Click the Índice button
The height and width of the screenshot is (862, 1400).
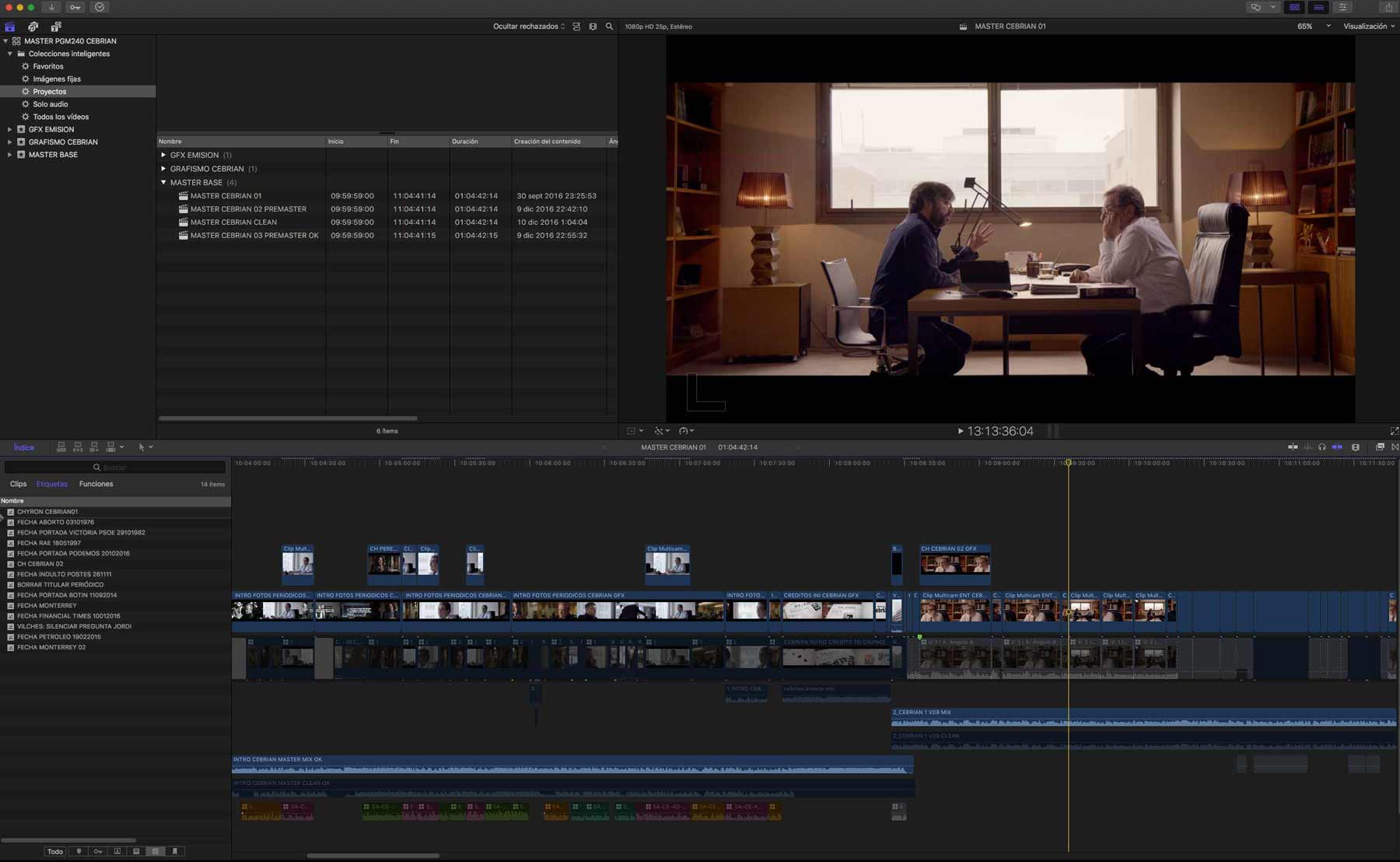point(24,447)
